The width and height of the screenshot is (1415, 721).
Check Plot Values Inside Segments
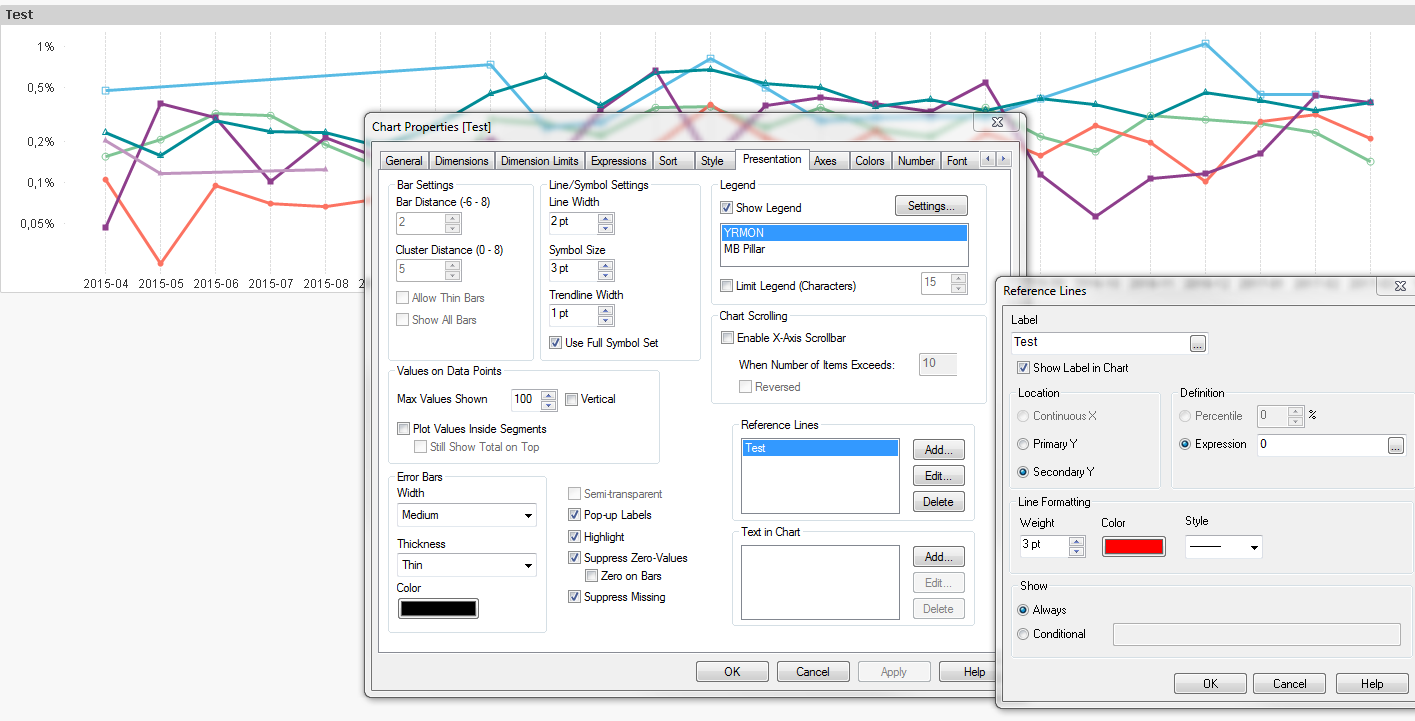(x=403, y=429)
